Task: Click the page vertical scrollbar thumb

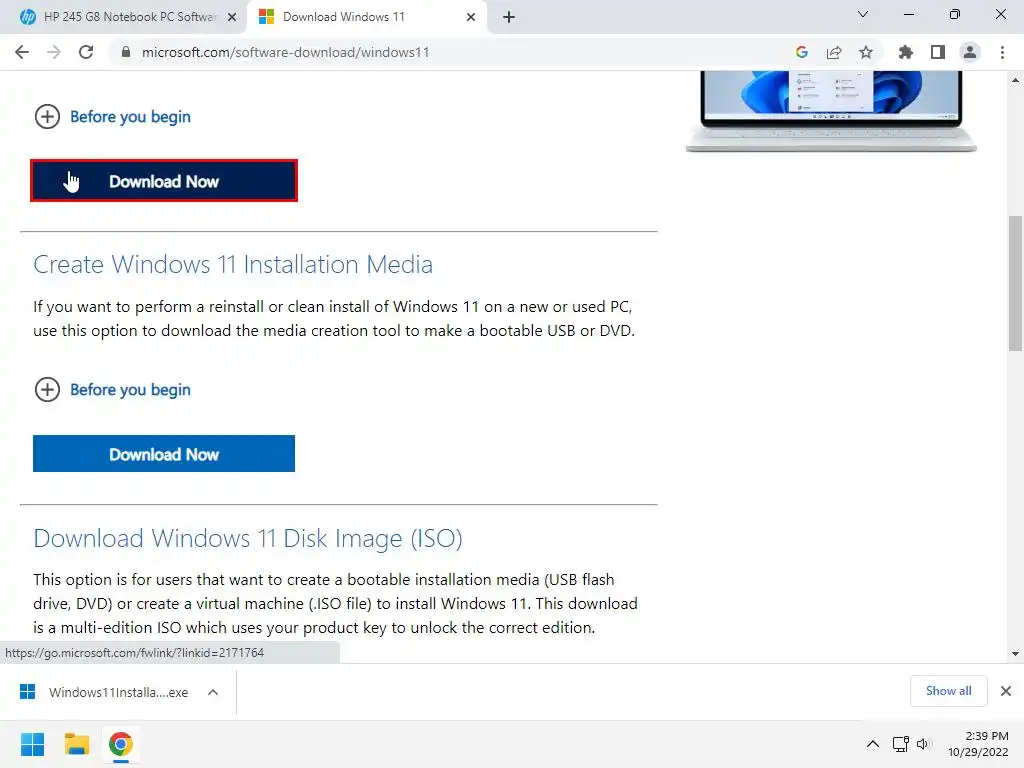Action: [x=1015, y=283]
